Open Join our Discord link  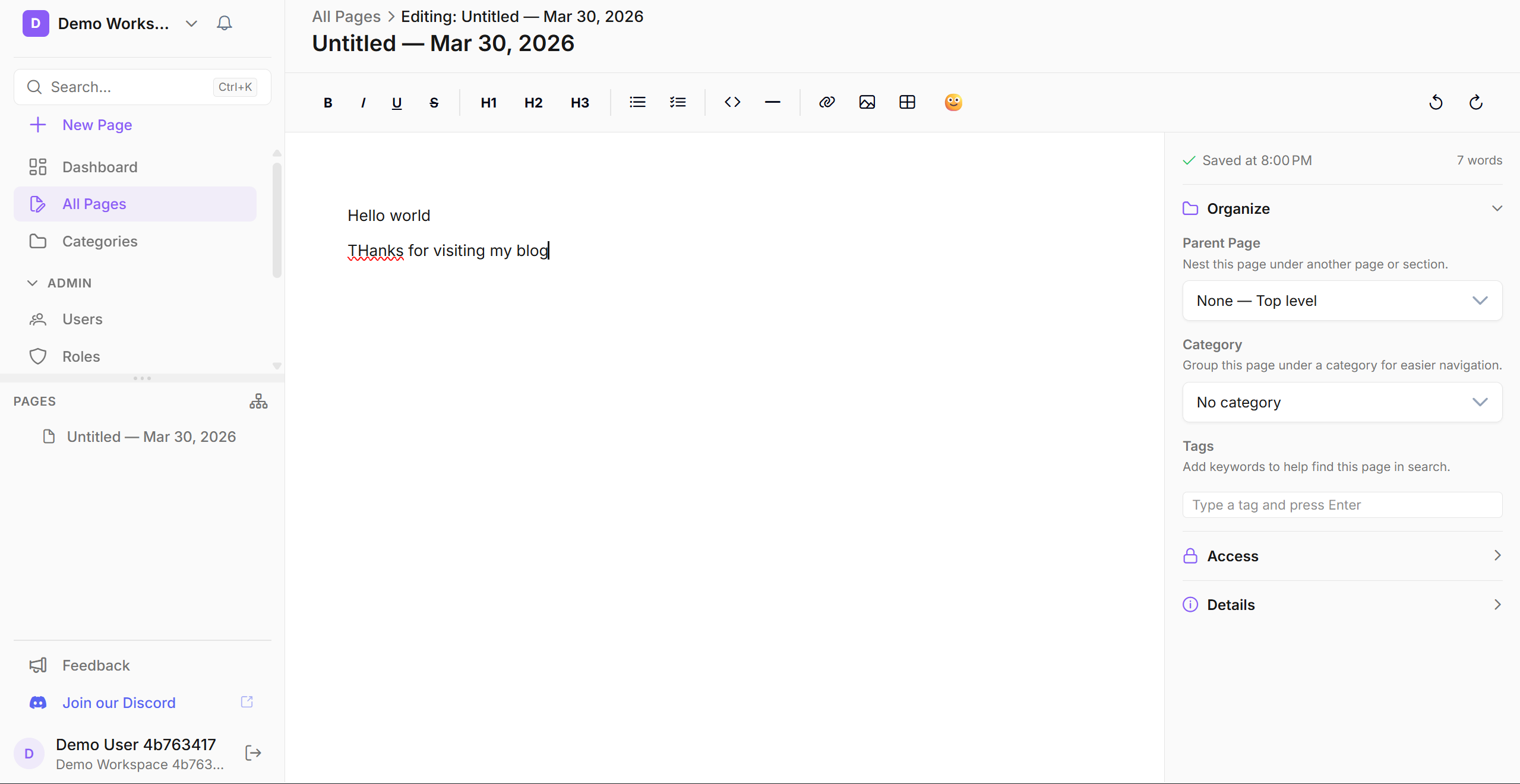point(119,703)
